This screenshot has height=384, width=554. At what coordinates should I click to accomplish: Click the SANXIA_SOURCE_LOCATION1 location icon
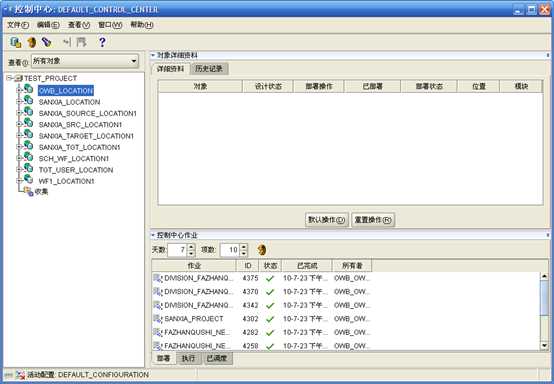[x=28, y=112]
